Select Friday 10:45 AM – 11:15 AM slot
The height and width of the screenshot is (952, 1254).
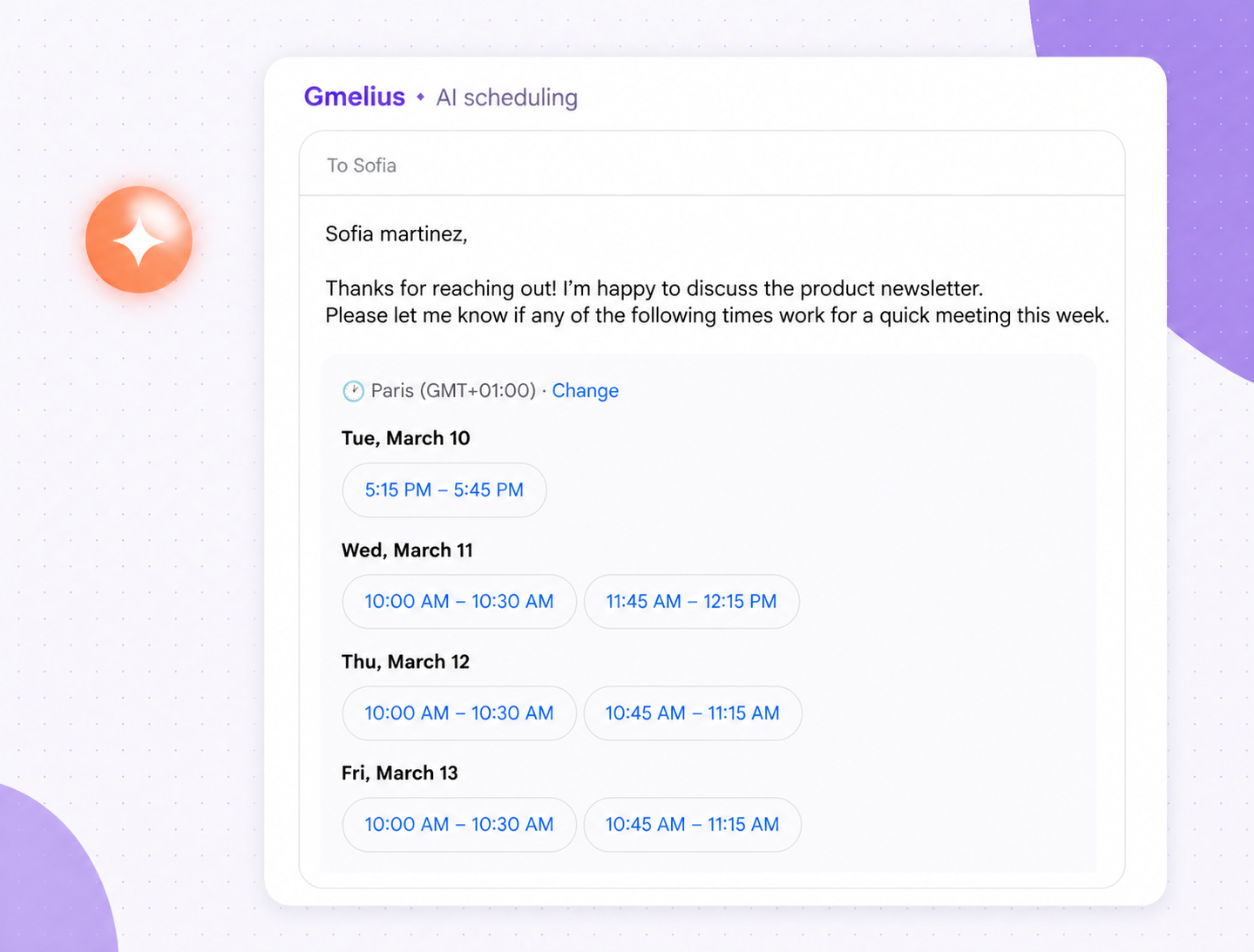coord(693,825)
